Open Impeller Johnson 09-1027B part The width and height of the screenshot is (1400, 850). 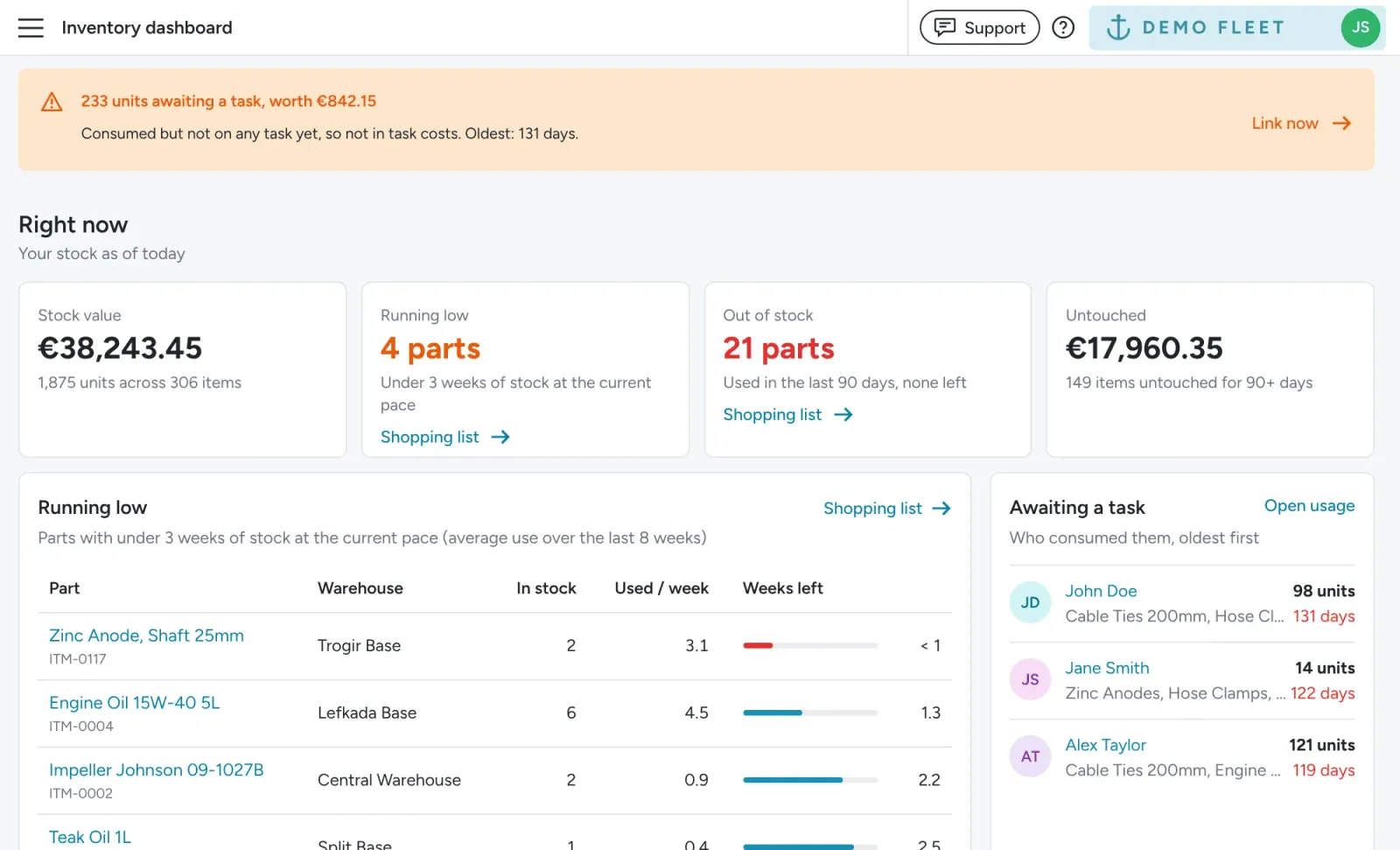[156, 770]
